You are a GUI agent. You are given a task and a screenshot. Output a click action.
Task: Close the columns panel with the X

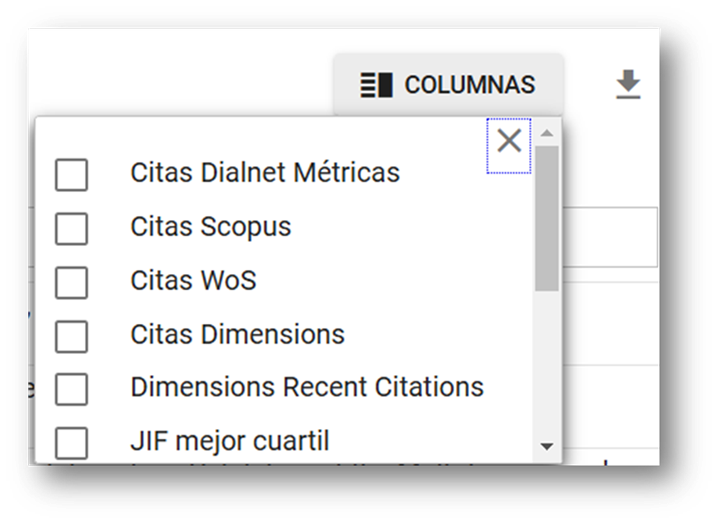(509, 141)
